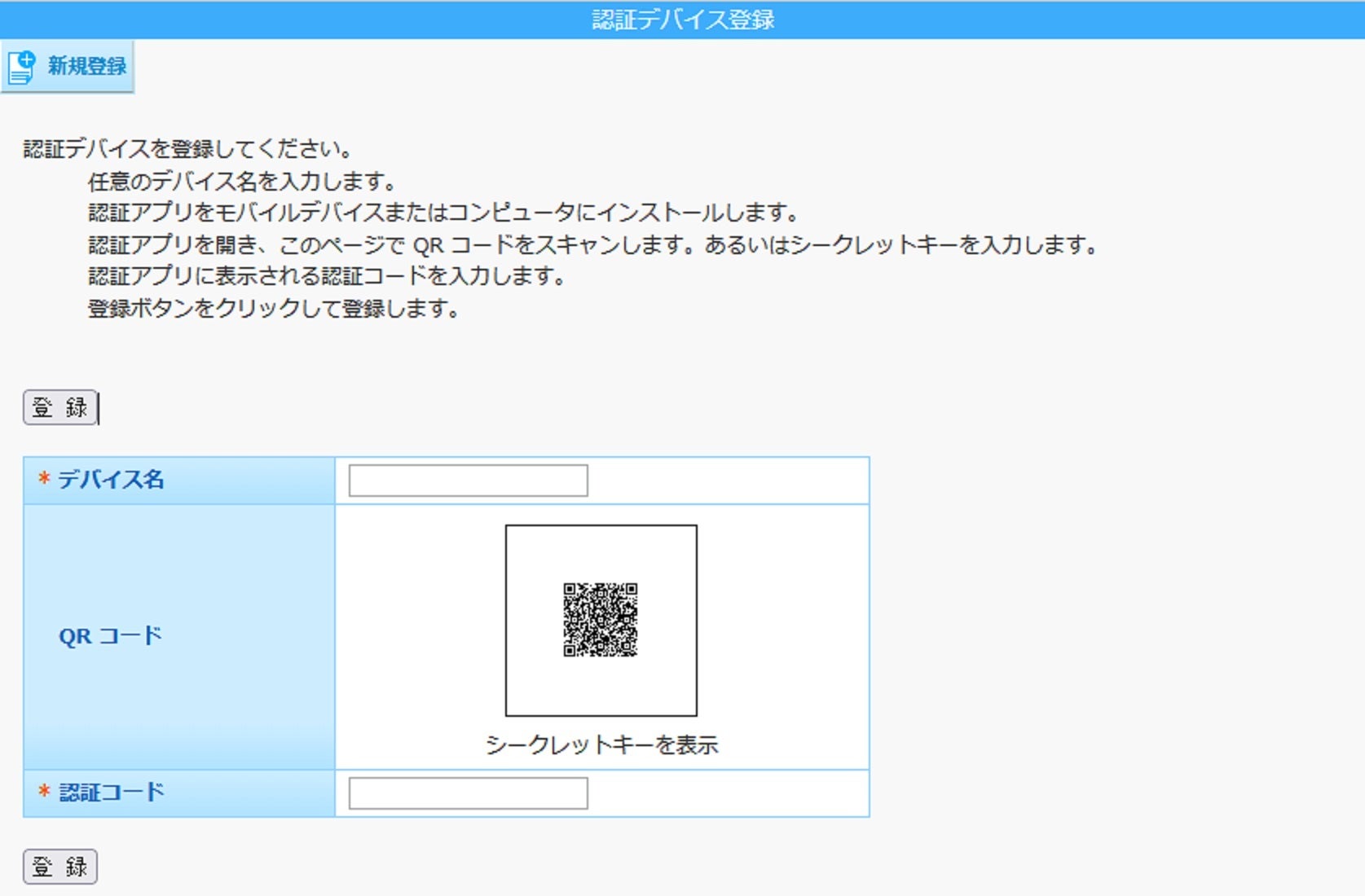
Task: Click the instruction about scanning the QR コード
Action: [x=595, y=244]
